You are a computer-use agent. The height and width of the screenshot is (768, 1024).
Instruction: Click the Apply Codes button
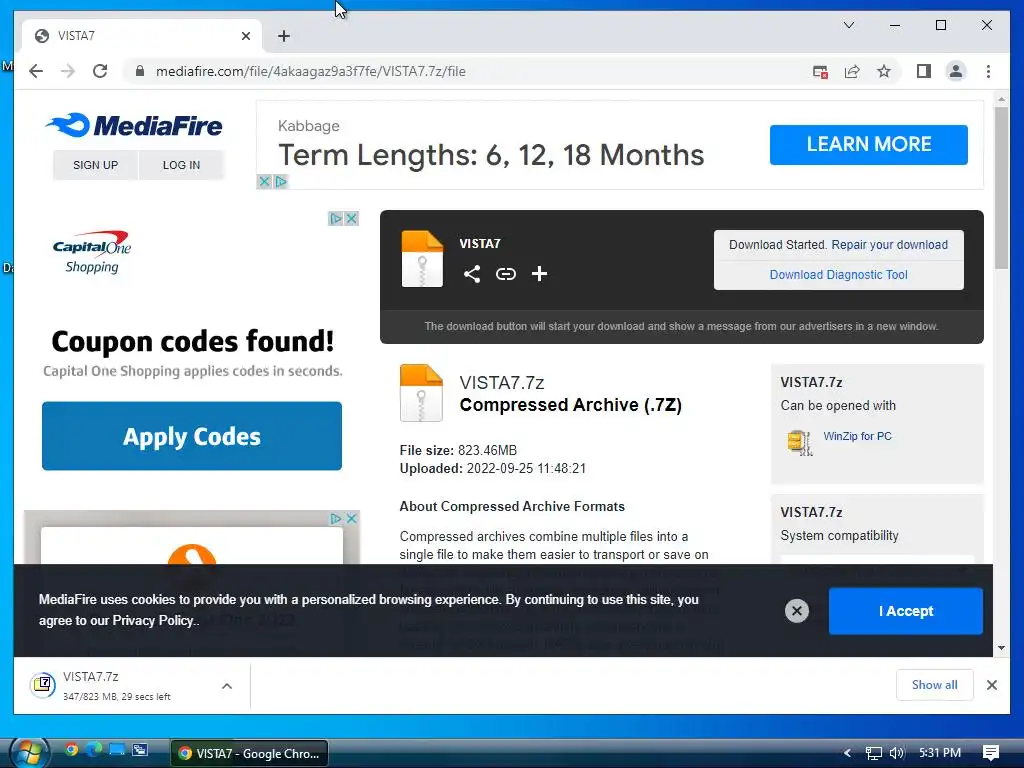pos(192,436)
